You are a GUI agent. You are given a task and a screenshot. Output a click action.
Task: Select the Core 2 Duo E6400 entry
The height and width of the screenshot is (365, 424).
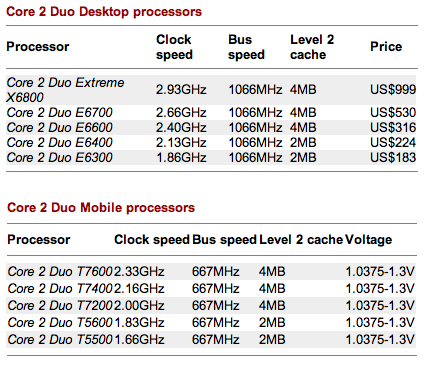[60, 143]
